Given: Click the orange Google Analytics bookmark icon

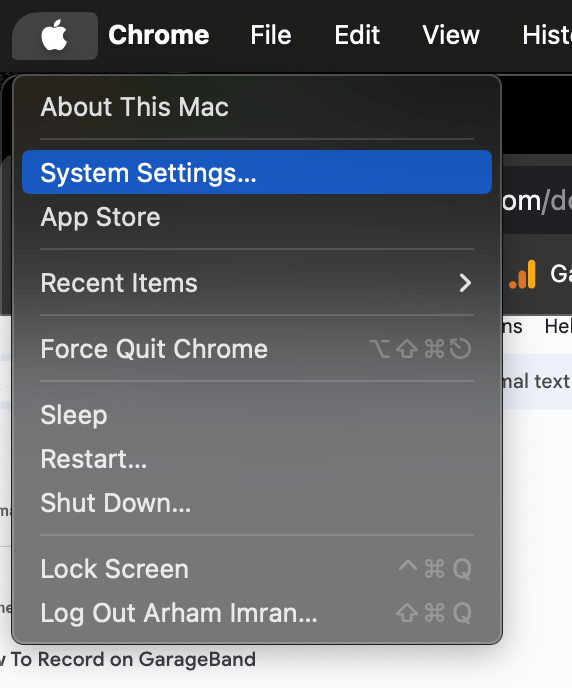Looking at the screenshot, I should (523, 274).
